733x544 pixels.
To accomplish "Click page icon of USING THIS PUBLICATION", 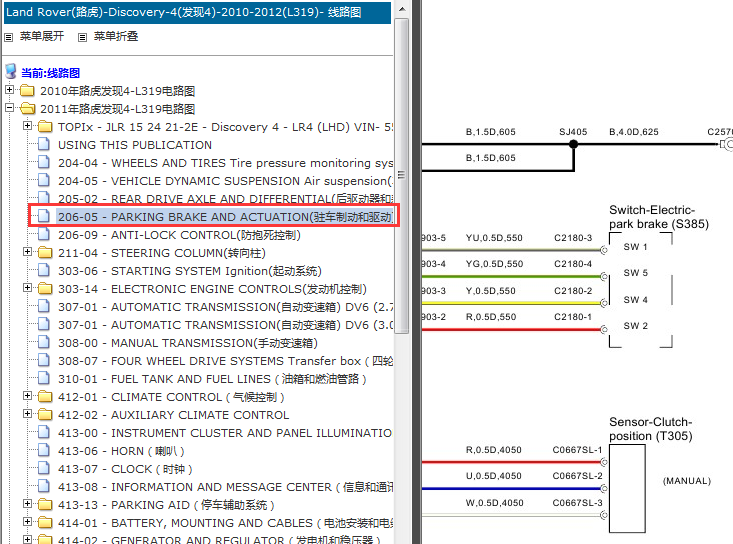I will point(44,144).
